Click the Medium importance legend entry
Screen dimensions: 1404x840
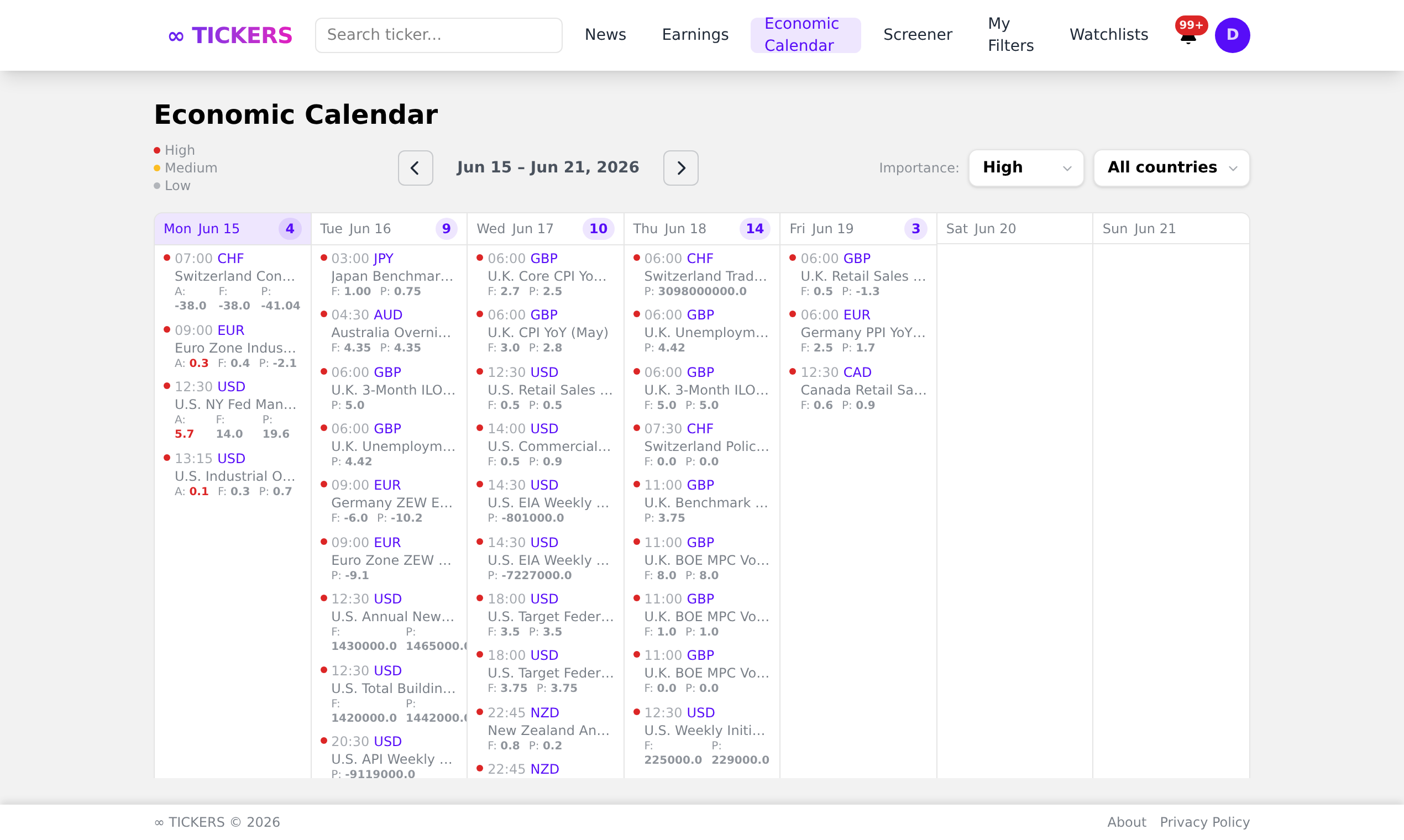[x=186, y=168]
